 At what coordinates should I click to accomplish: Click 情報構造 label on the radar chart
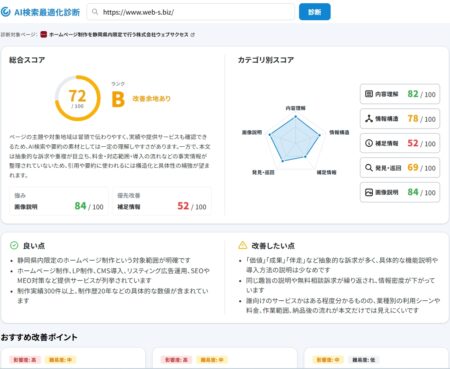click(x=339, y=132)
